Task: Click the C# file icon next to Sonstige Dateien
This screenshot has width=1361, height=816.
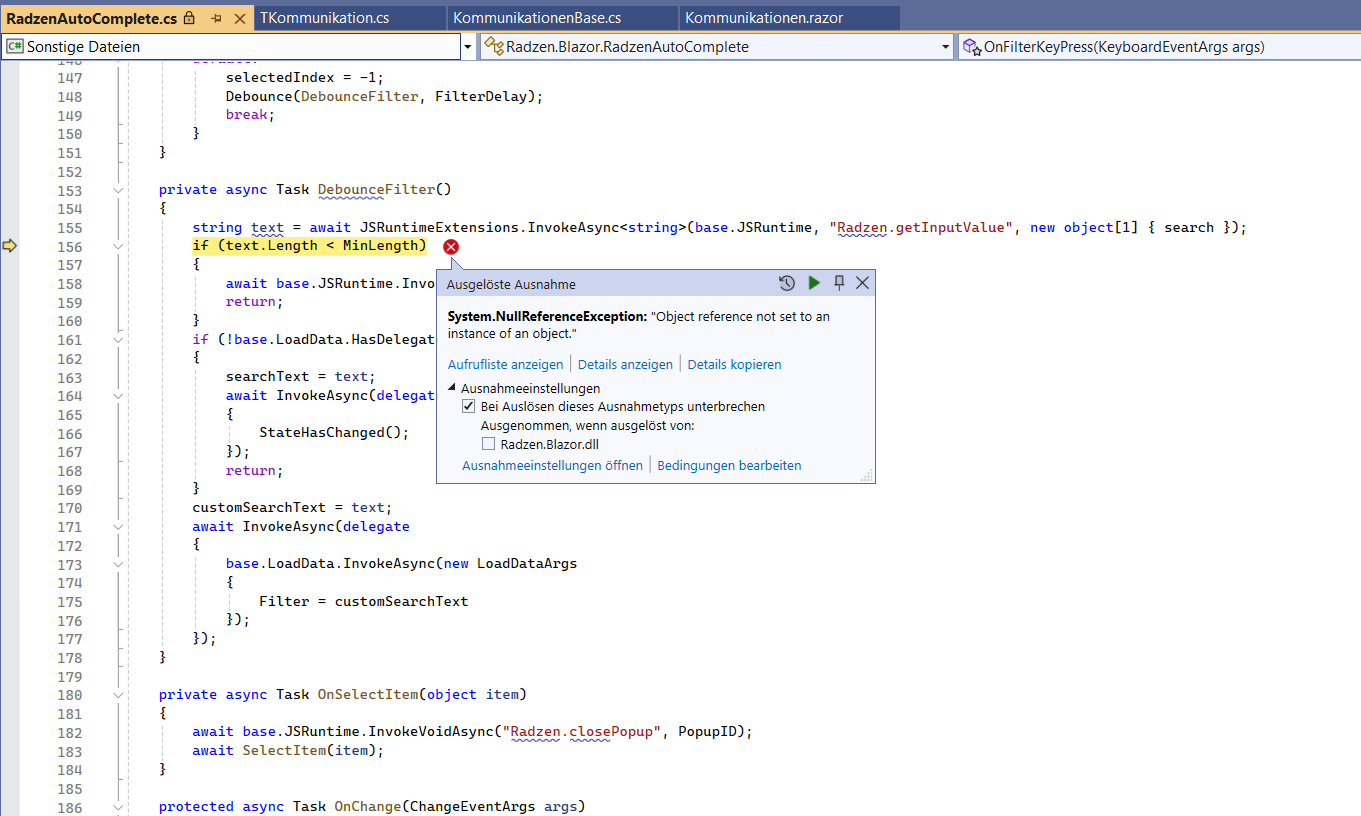Action: (x=14, y=45)
